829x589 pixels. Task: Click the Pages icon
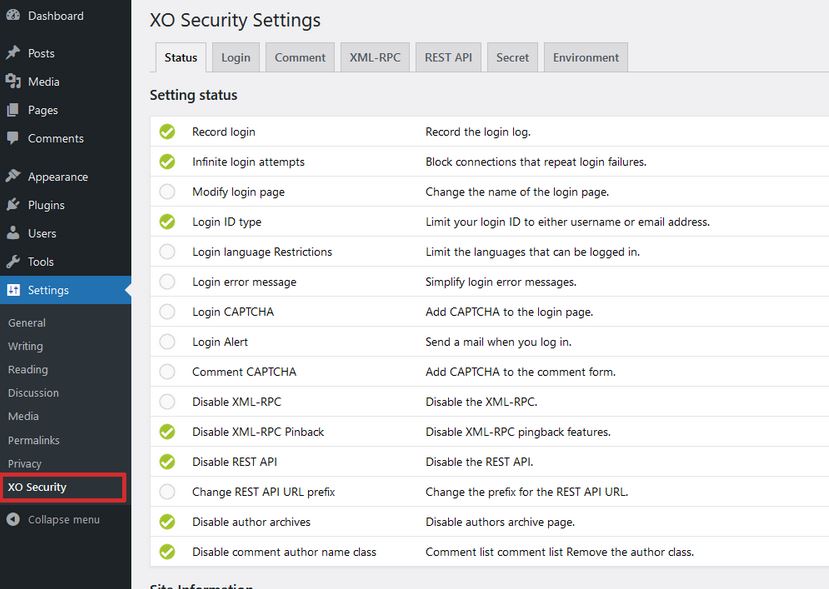click(13, 110)
